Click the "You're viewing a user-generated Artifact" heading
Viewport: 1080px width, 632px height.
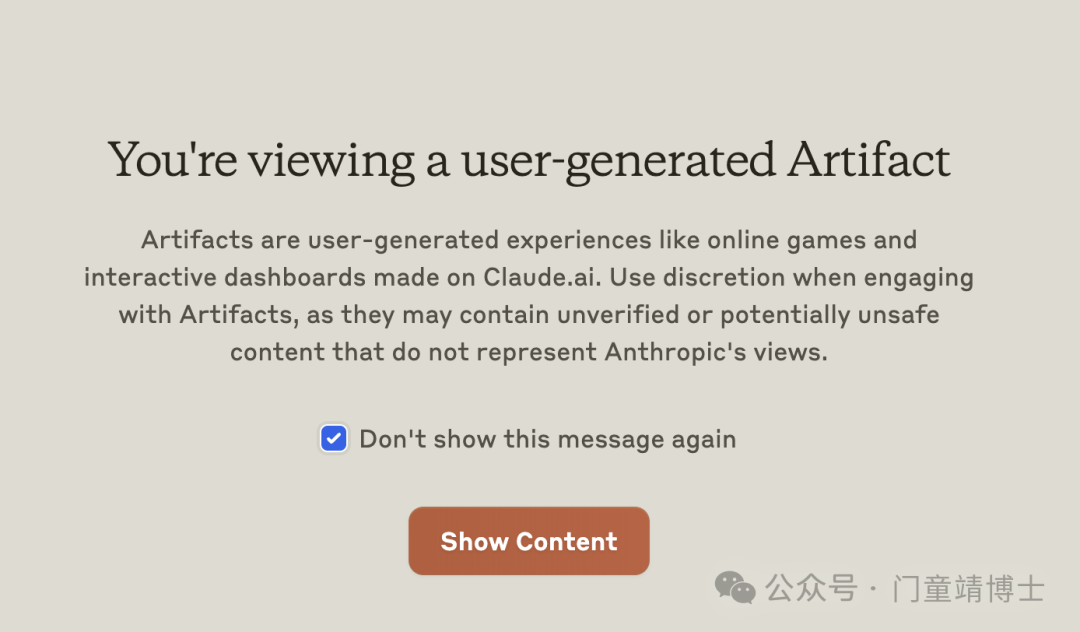click(529, 160)
